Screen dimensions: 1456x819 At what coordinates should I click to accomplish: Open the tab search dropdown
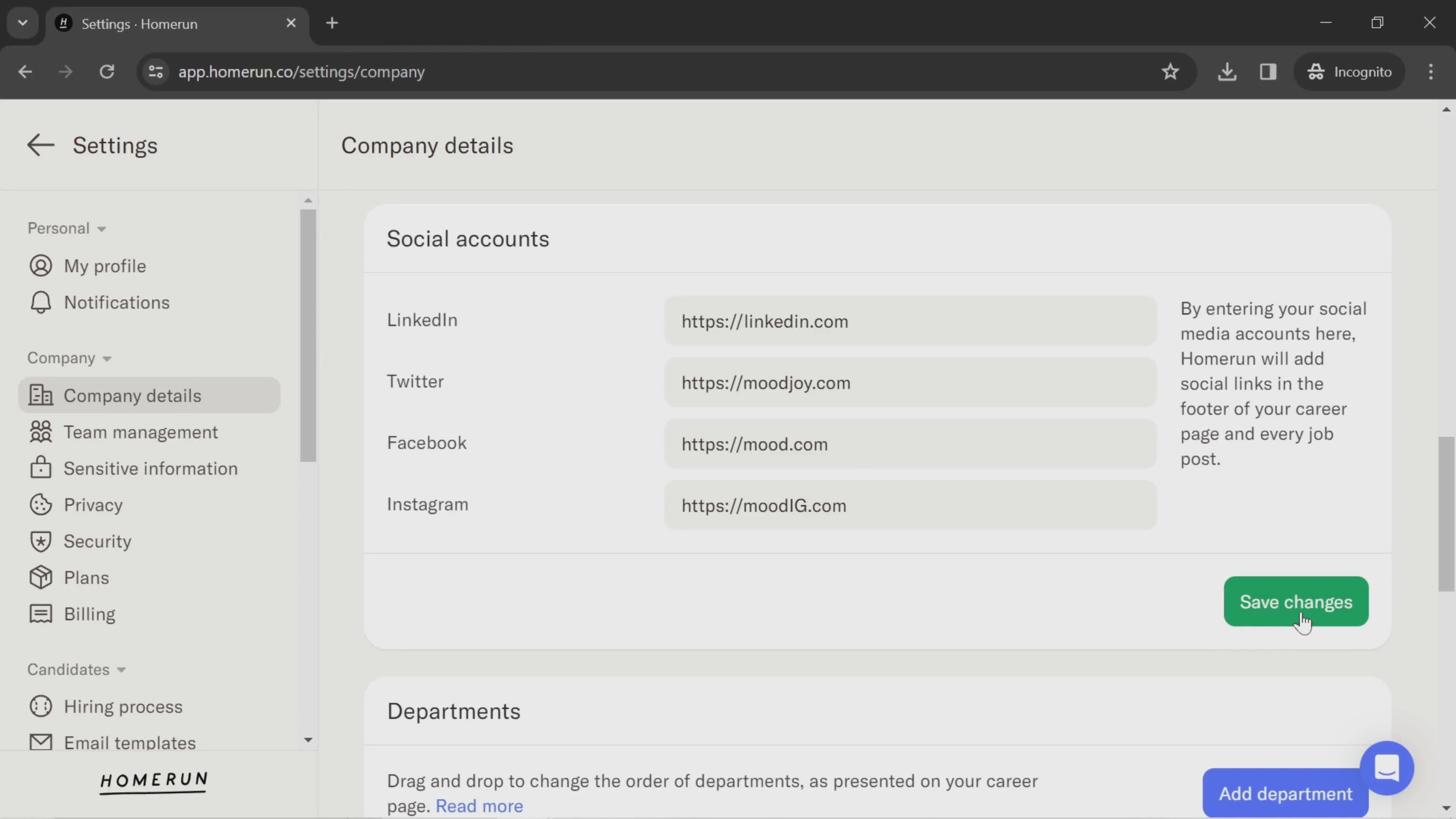(23, 23)
